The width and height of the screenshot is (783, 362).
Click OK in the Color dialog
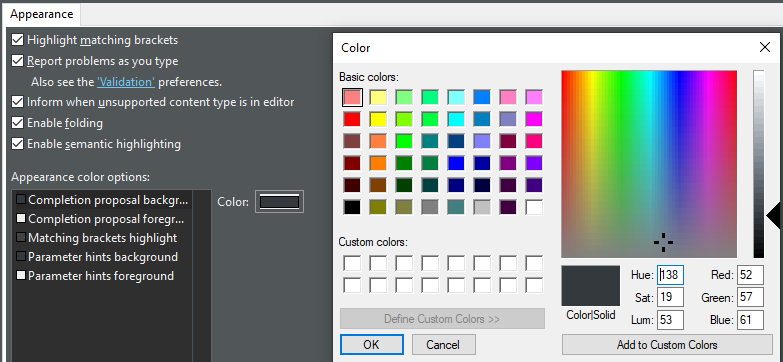[x=372, y=345]
